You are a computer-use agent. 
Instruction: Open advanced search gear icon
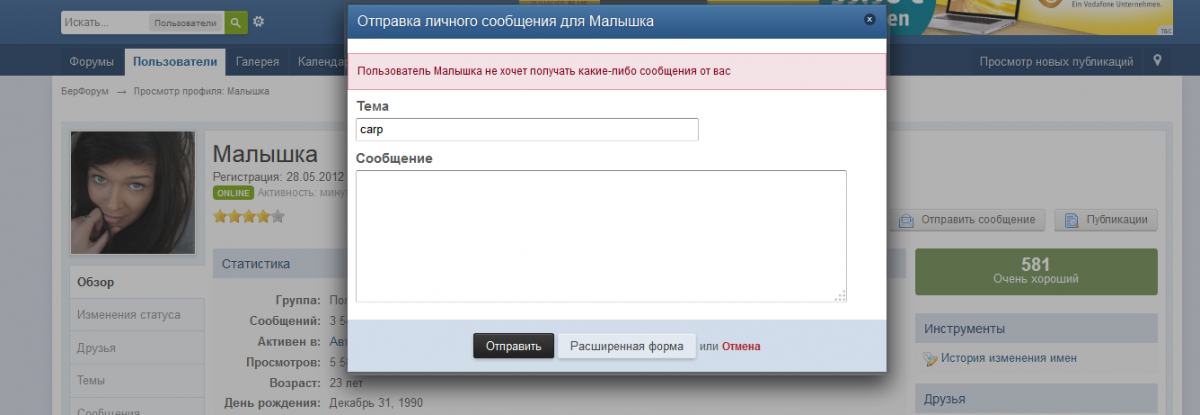259,22
